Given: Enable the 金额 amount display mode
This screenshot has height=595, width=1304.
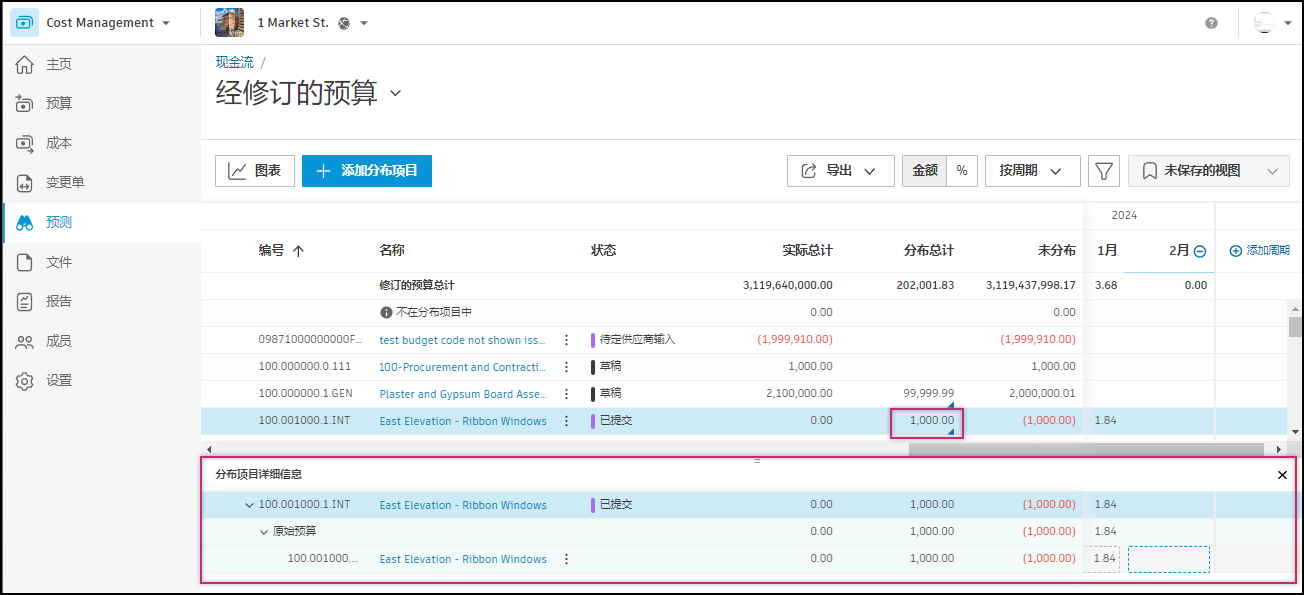Looking at the screenshot, I should (x=923, y=170).
